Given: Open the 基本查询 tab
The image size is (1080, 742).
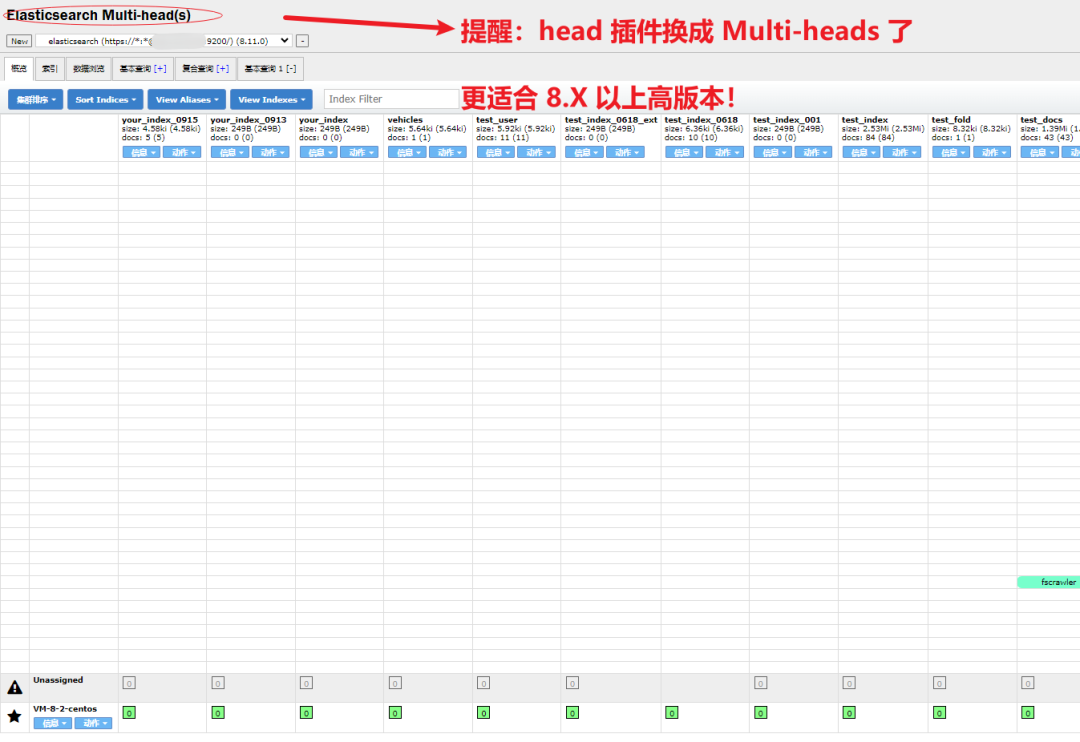Looking at the screenshot, I should 143,69.
